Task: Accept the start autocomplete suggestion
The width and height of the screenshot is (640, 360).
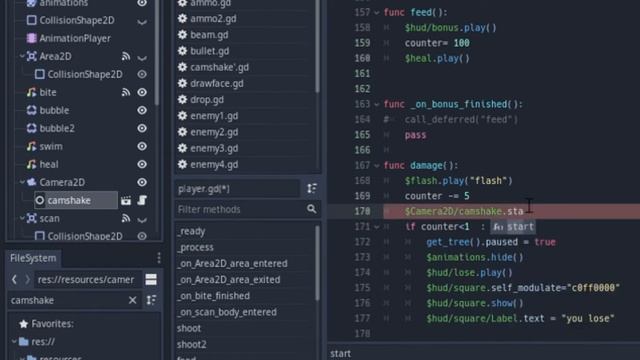Action: 513,227
